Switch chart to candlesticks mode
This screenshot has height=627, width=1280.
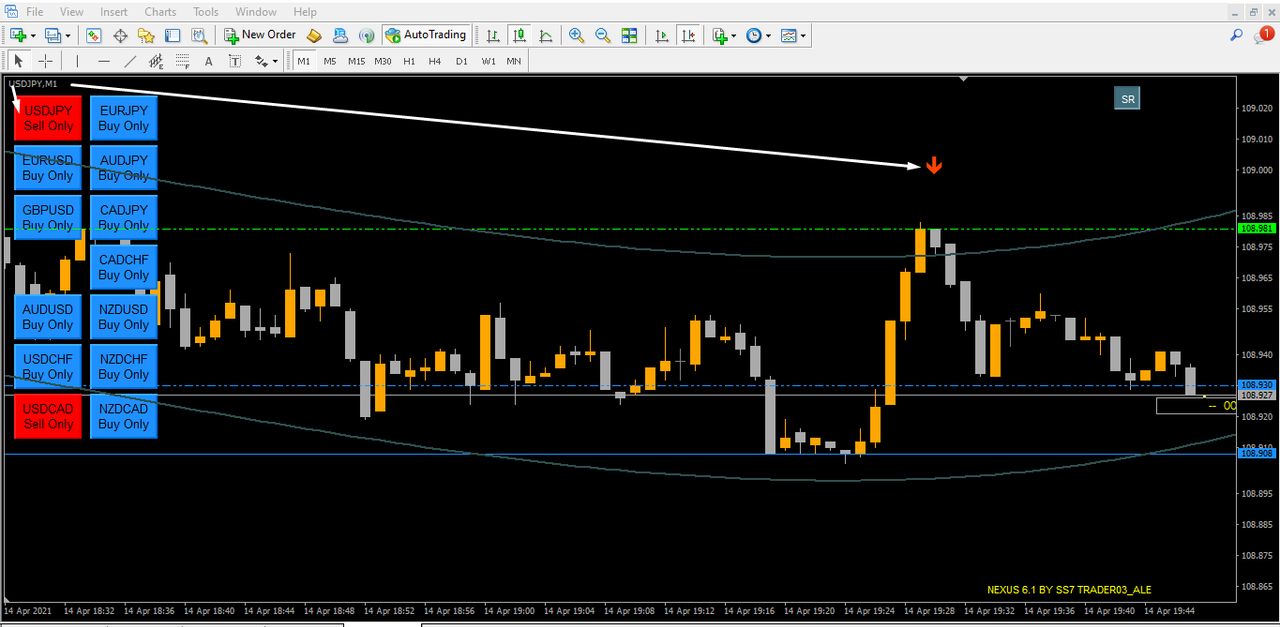click(519, 35)
